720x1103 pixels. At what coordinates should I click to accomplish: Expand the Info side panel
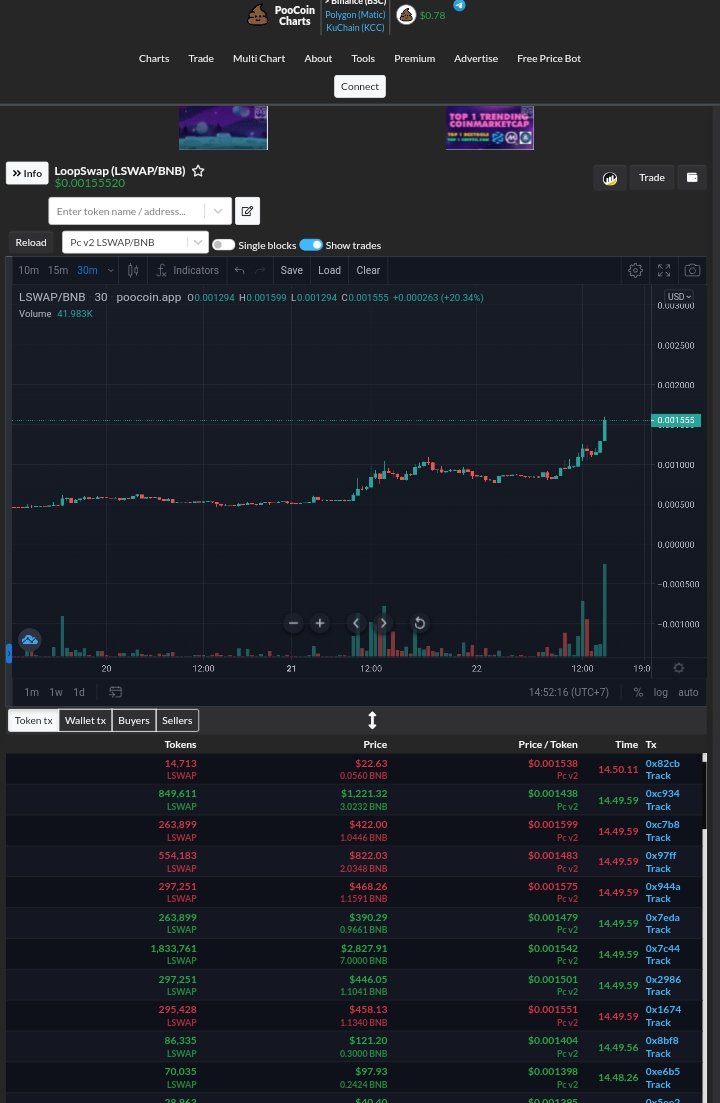click(x=27, y=173)
